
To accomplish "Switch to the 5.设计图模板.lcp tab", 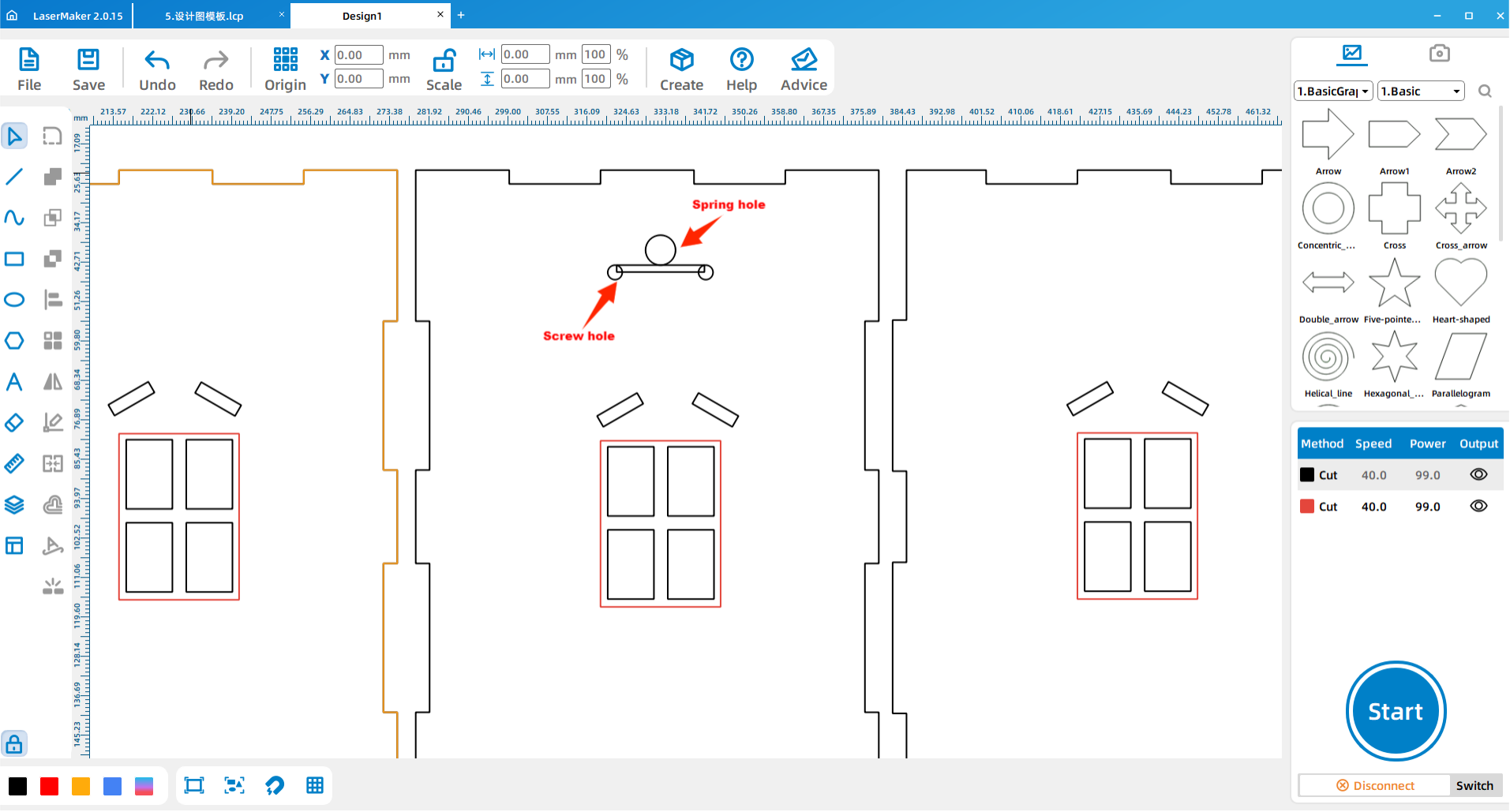I will pos(204,16).
